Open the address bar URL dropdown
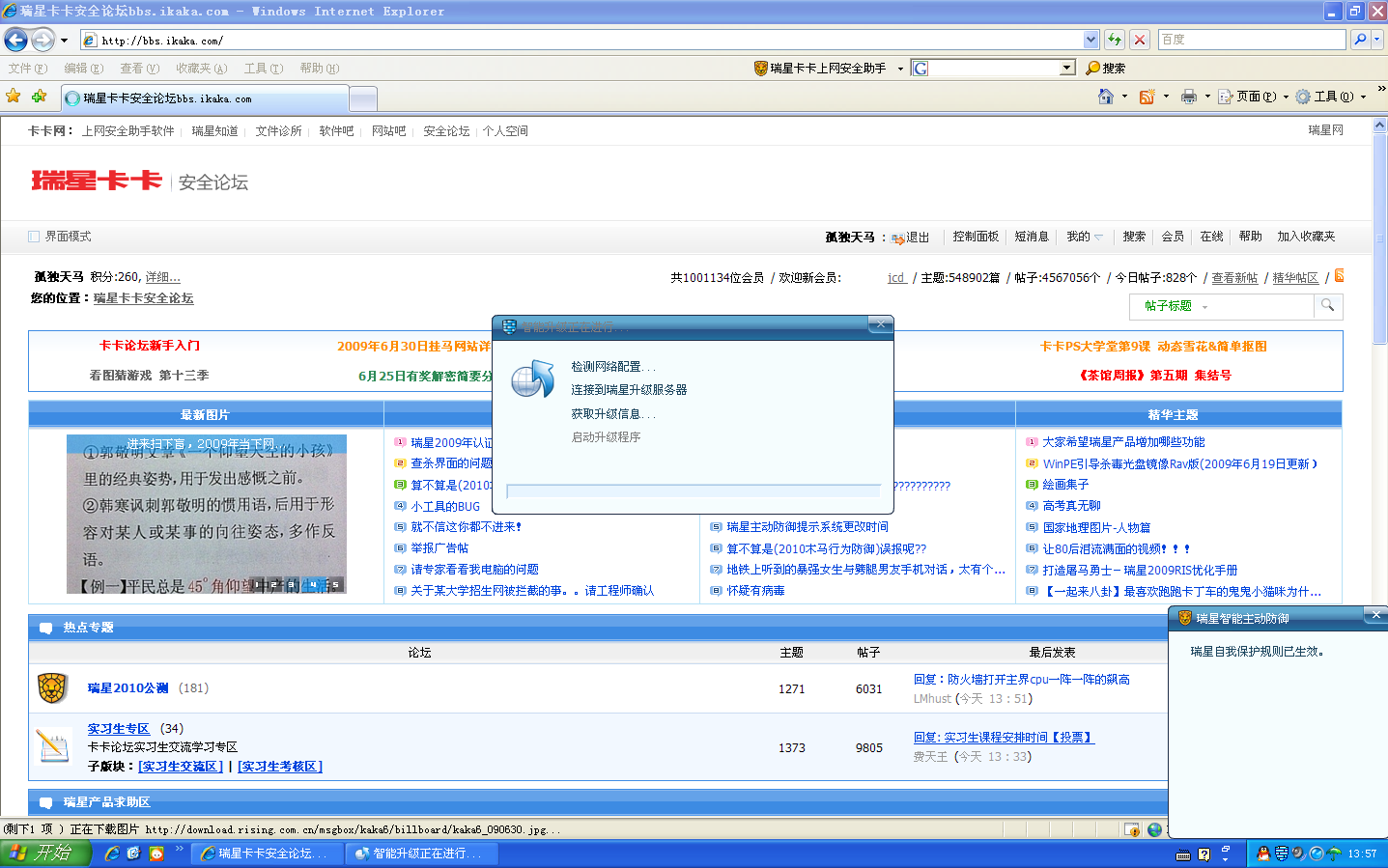Viewport: 1388px width, 868px height. (1091, 40)
